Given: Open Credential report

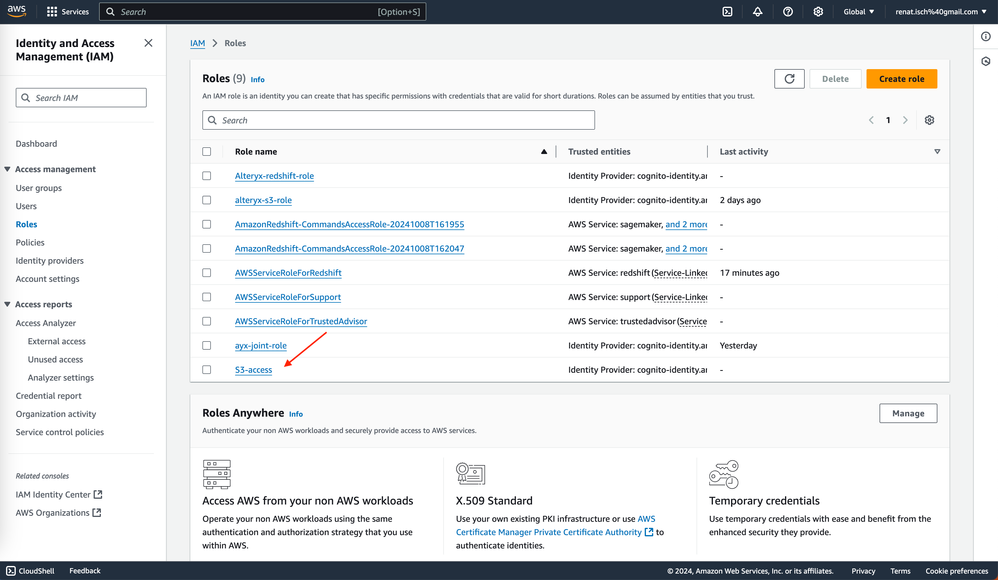Looking at the screenshot, I should click(48, 395).
